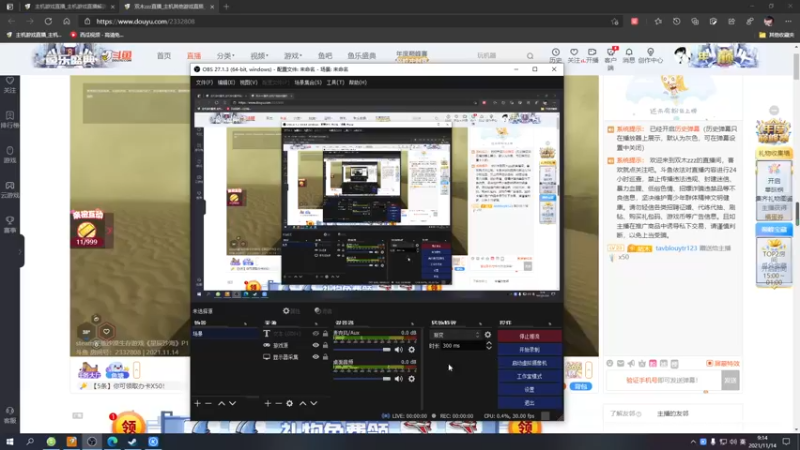Click the browser back arrow
Image resolution: width=800 pixels, height=450 pixels.
point(11,21)
